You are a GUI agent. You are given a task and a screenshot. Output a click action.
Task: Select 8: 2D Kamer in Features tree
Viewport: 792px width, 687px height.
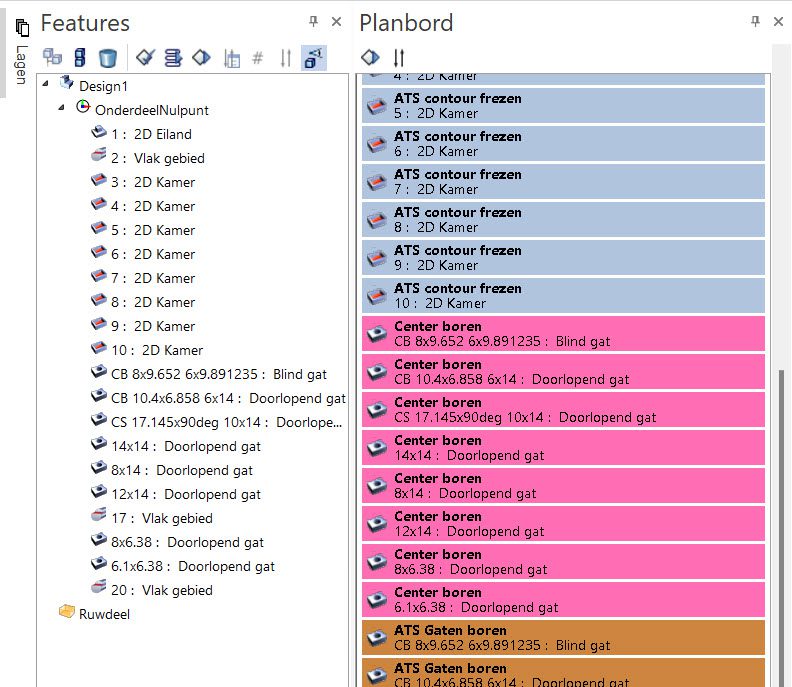pos(153,302)
